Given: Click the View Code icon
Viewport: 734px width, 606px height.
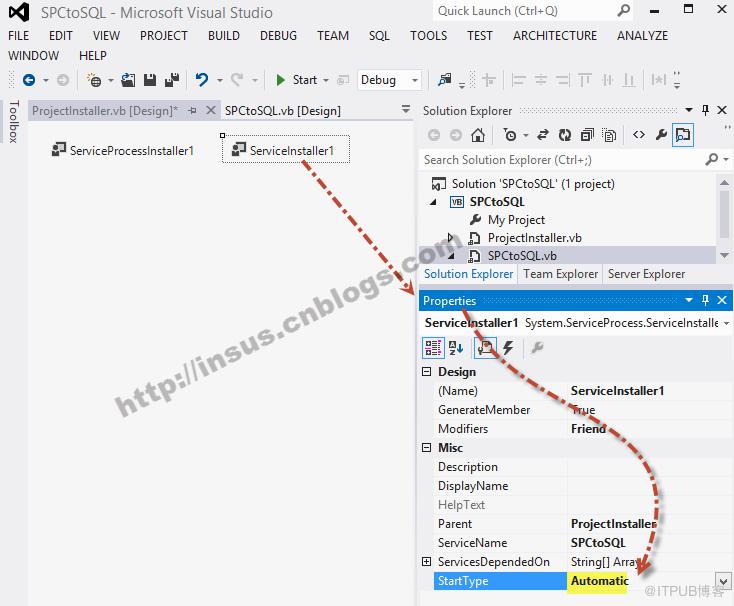Looking at the screenshot, I should pos(639,135).
